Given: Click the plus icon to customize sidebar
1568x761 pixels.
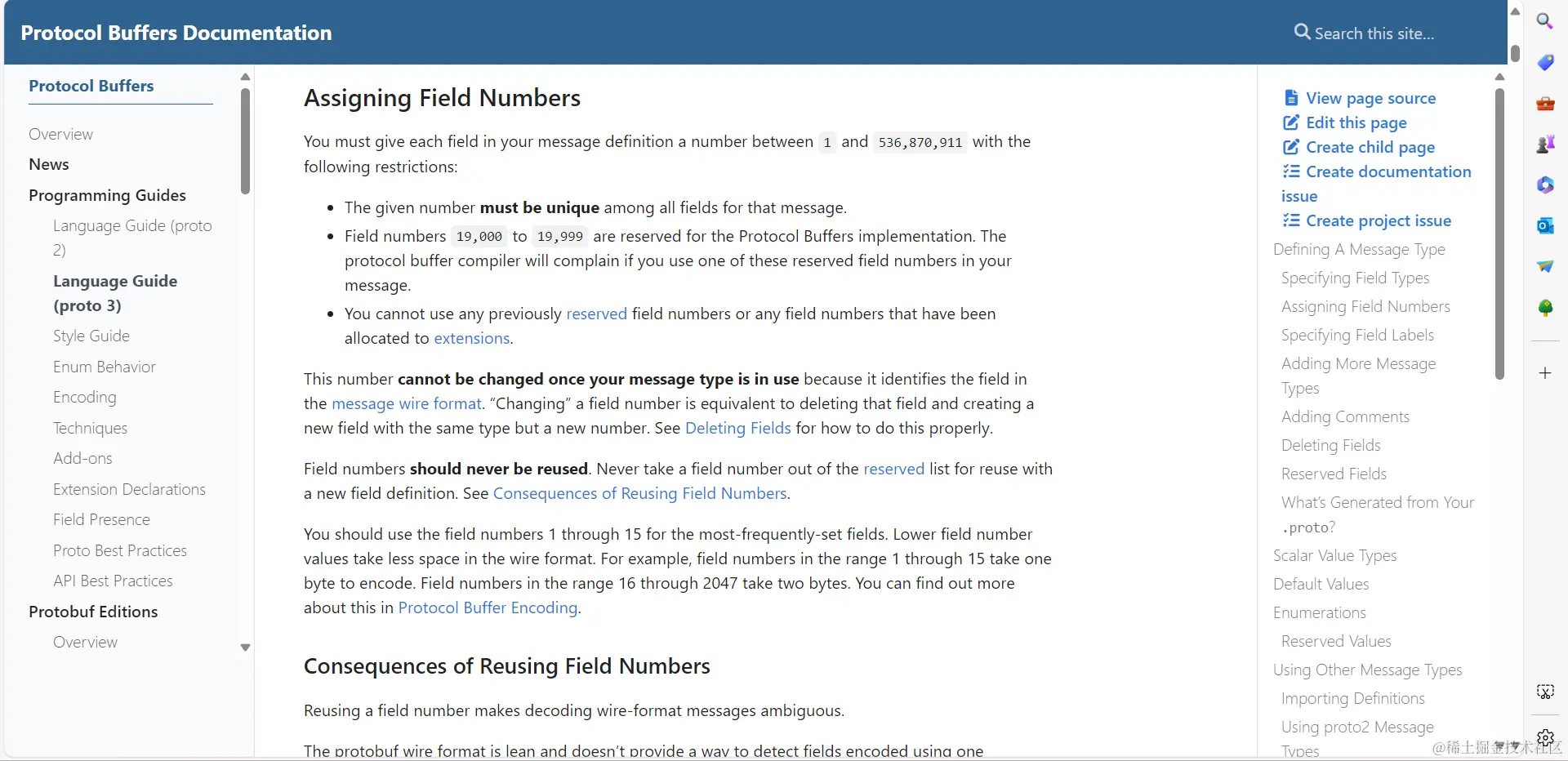Looking at the screenshot, I should (x=1544, y=373).
